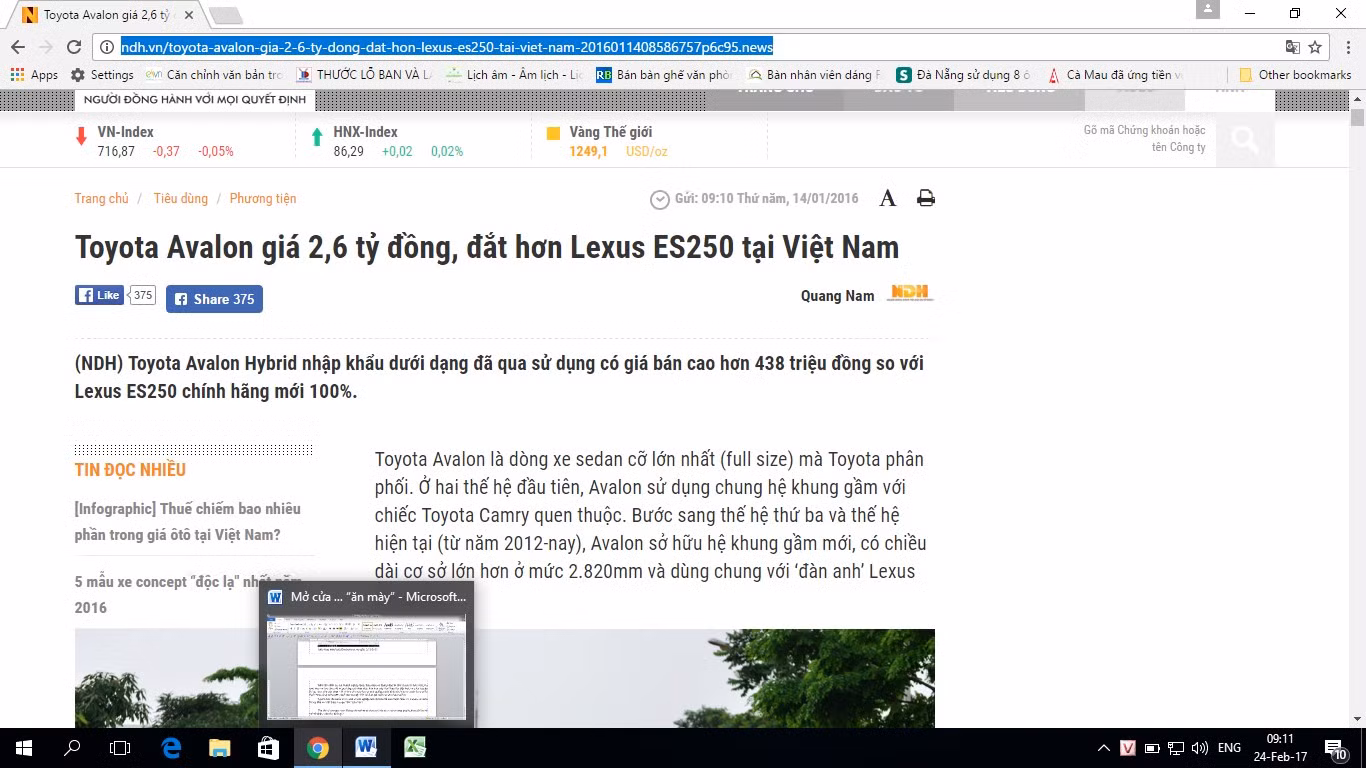Click the Word window preview thumbnail
Image resolution: width=1366 pixels, height=768 pixels.
[x=366, y=666]
